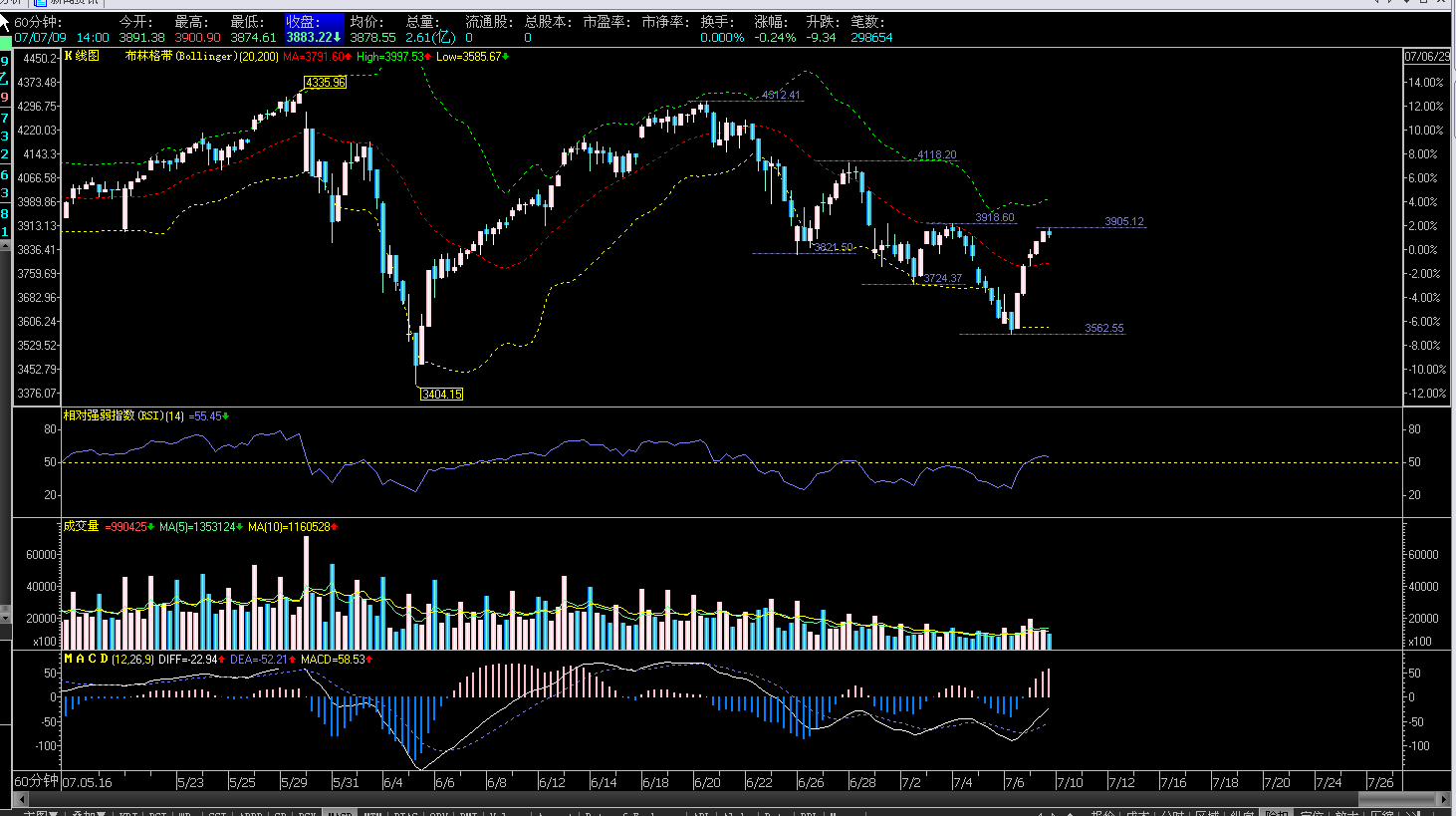Screen dimensions: 1456x816
Task: Click the 最高 value 3900.90
Action: 197,38
